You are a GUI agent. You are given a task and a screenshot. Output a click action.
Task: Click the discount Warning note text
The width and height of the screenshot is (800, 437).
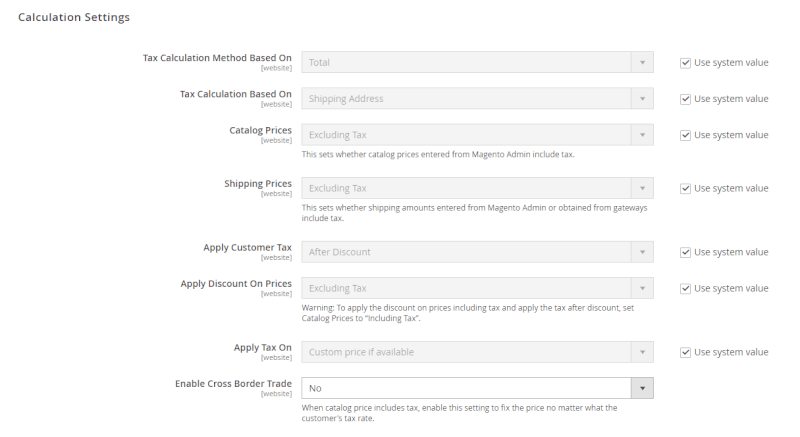point(467,313)
